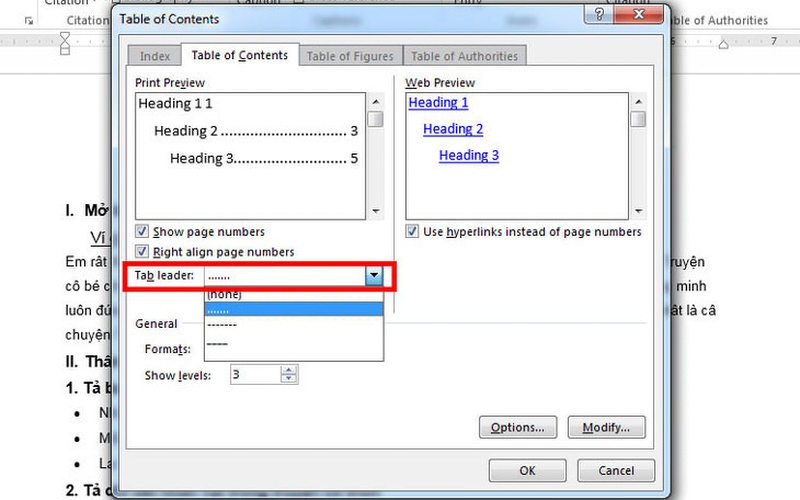Viewport: 800px width, 500px height.
Task: Click Heading 3 entry in Print Preview
Action: pos(264,159)
